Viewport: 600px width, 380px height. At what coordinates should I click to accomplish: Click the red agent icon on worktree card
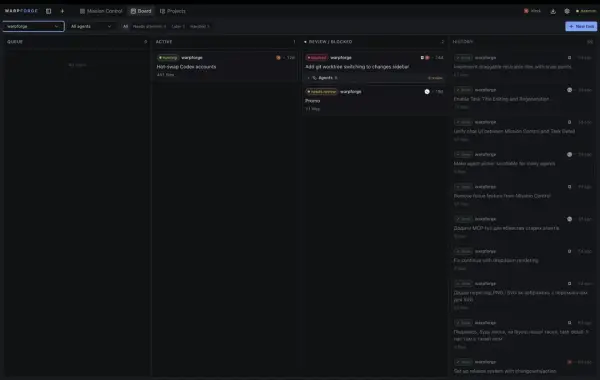point(427,58)
